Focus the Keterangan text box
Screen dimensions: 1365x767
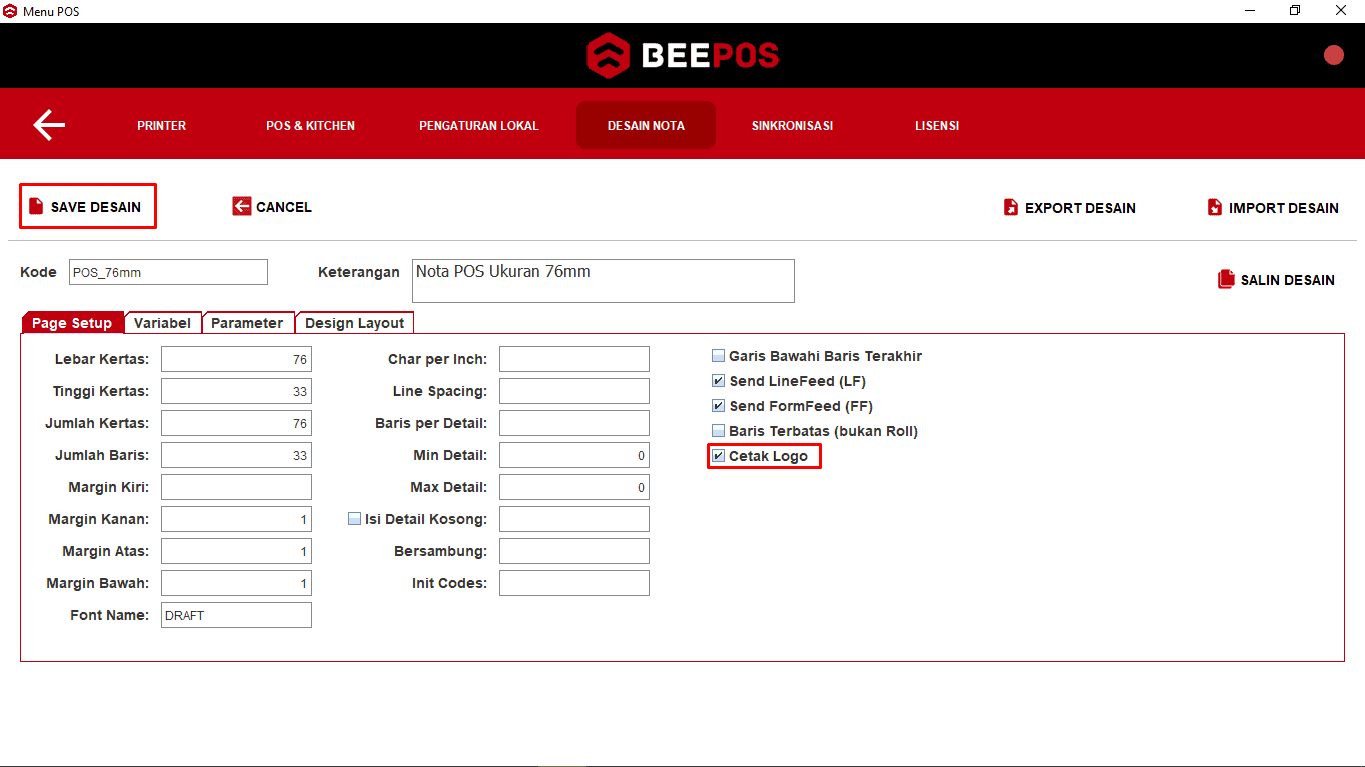(602, 281)
